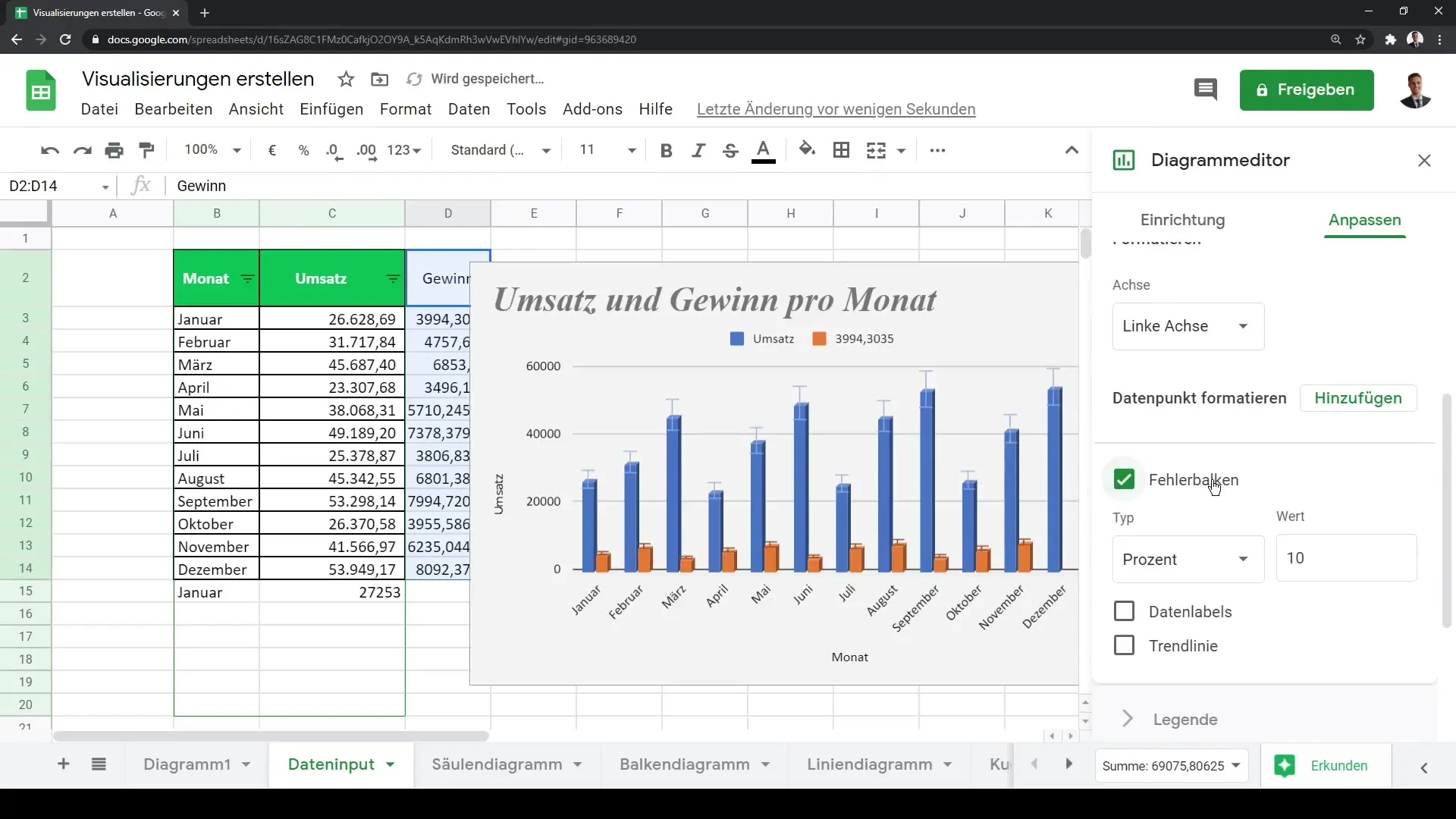The width and height of the screenshot is (1456, 819).
Task: Format as currency with euro icon
Action: point(272,150)
